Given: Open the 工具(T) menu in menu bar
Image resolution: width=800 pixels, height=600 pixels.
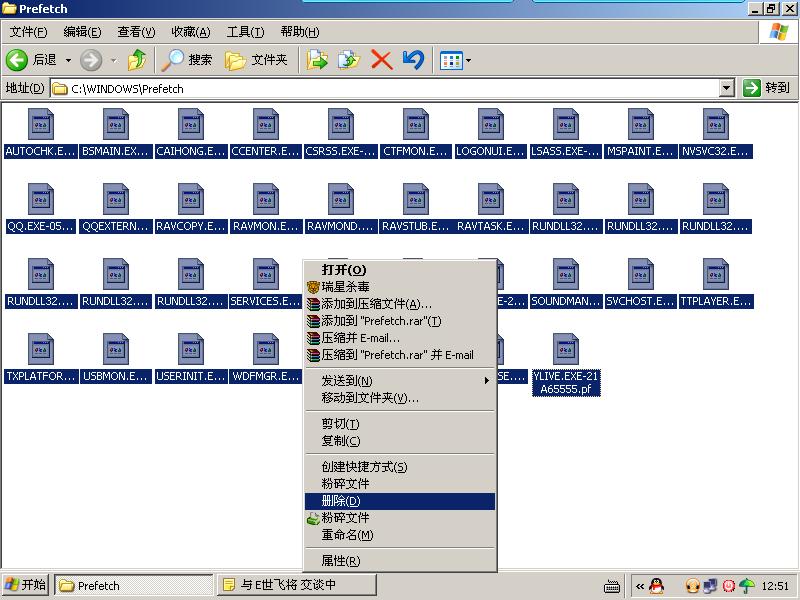Looking at the screenshot, I should pos(245,32).
